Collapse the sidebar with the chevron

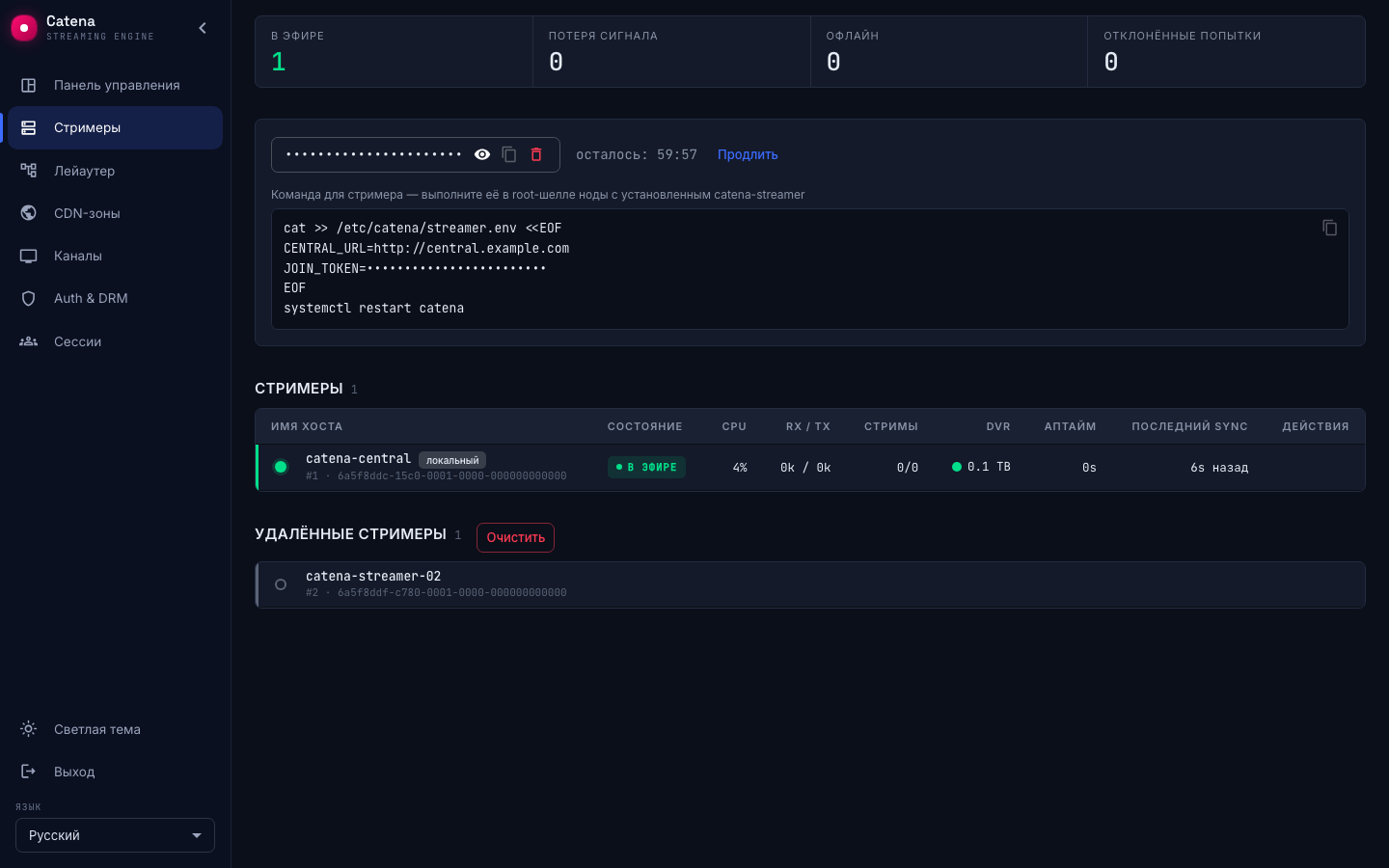coord(203,28)
